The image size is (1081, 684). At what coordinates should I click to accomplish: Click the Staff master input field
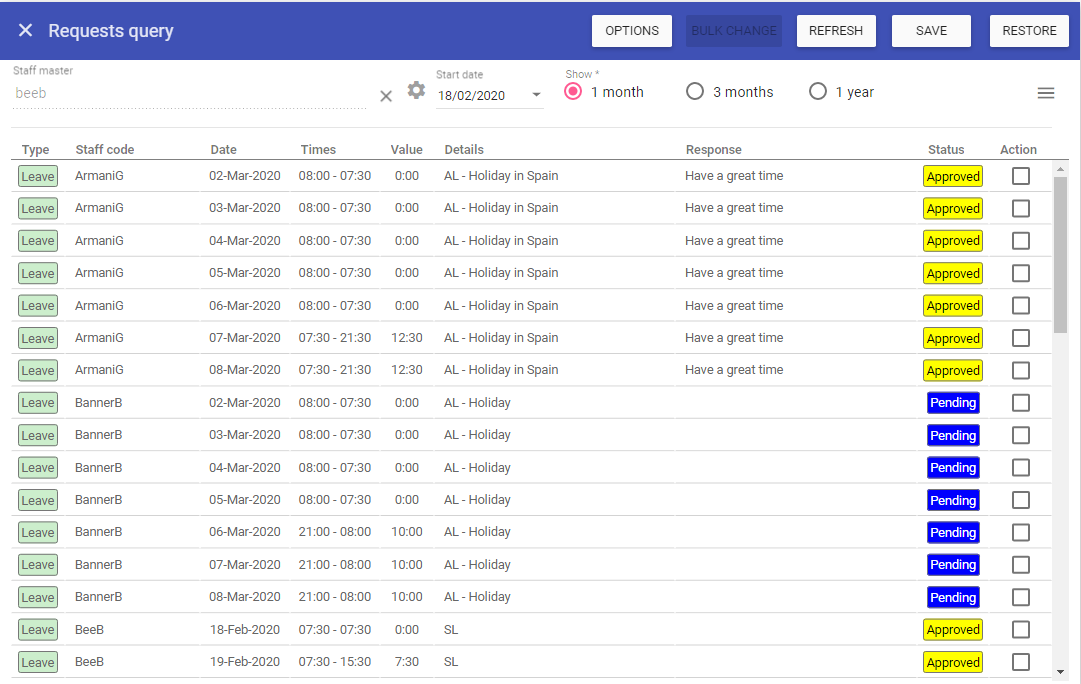coord(190,94)
